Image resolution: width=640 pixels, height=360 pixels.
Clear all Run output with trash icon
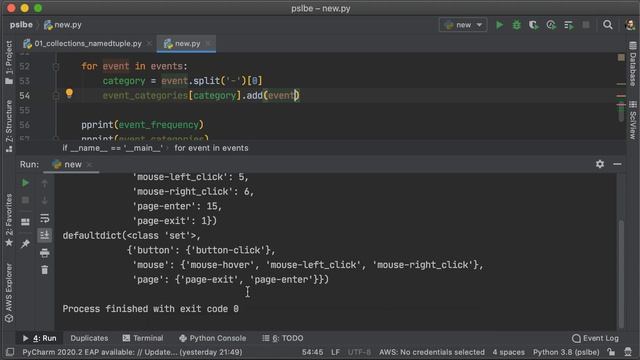point(44,269)
